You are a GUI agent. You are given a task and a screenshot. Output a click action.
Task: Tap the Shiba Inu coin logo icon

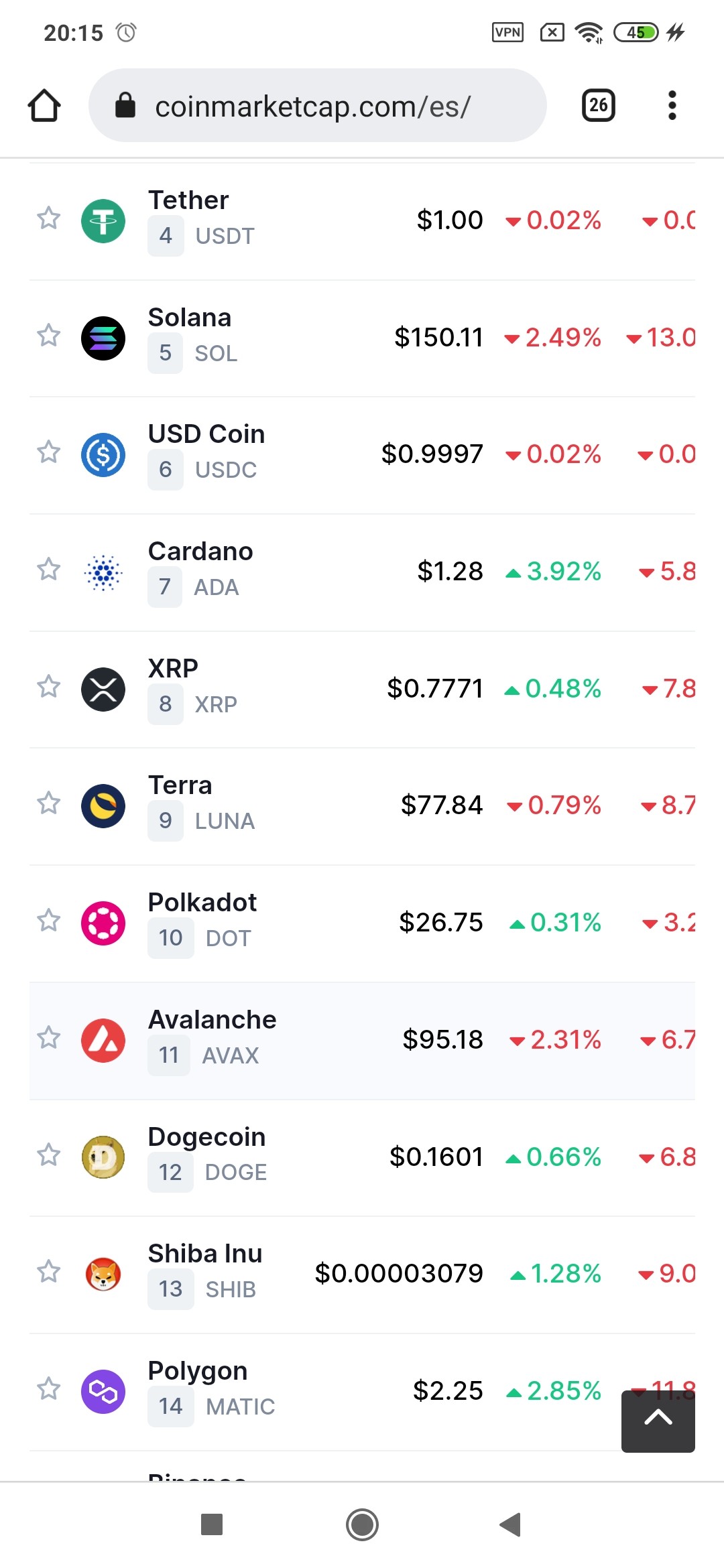[103, 1275]
